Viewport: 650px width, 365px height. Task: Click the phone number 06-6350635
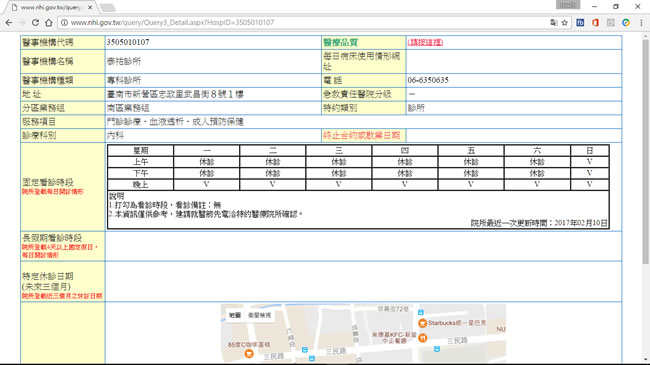[428, 80]
